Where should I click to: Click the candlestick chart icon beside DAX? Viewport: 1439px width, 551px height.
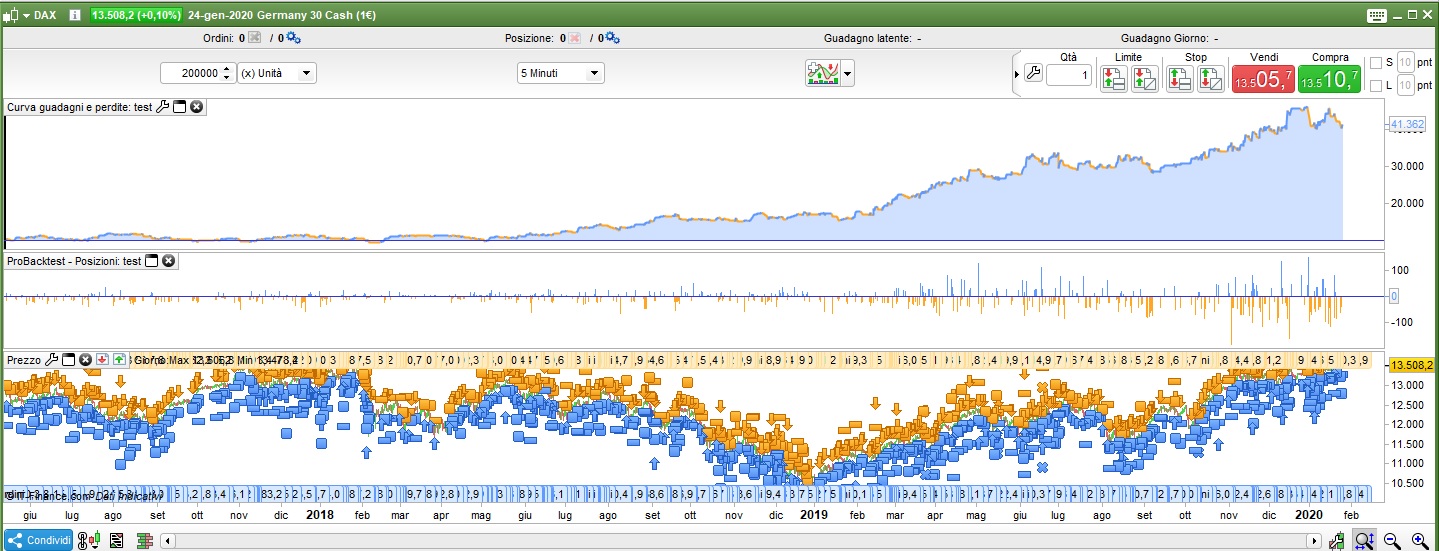point(11,15)
